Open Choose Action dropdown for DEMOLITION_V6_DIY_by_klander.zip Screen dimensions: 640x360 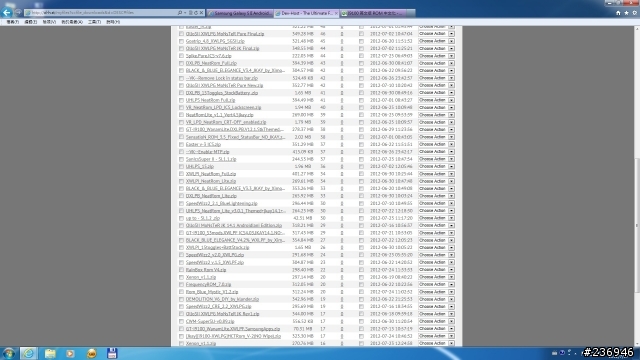point(436,299)
